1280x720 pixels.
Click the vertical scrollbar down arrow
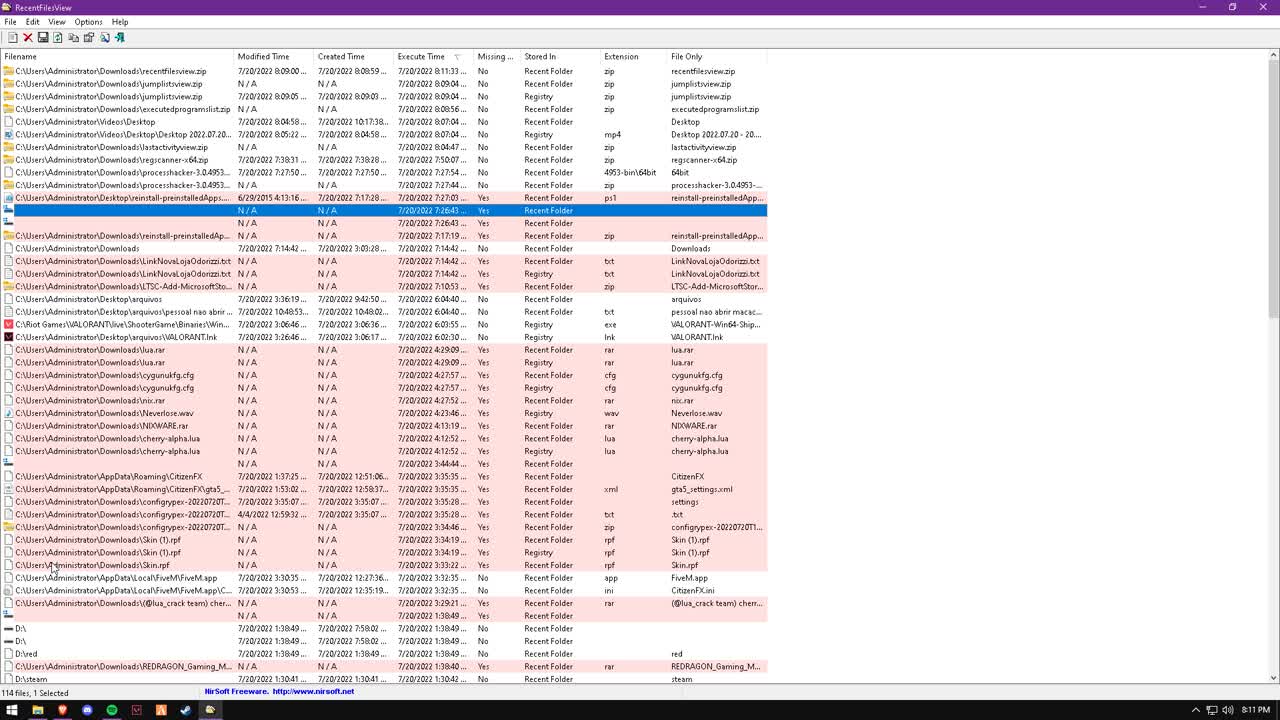click(1273, 678)
